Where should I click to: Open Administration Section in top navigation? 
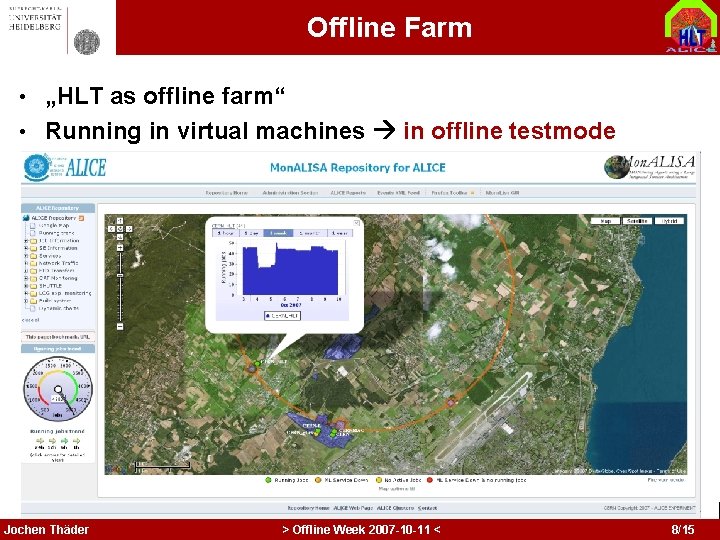click(290, 193)
